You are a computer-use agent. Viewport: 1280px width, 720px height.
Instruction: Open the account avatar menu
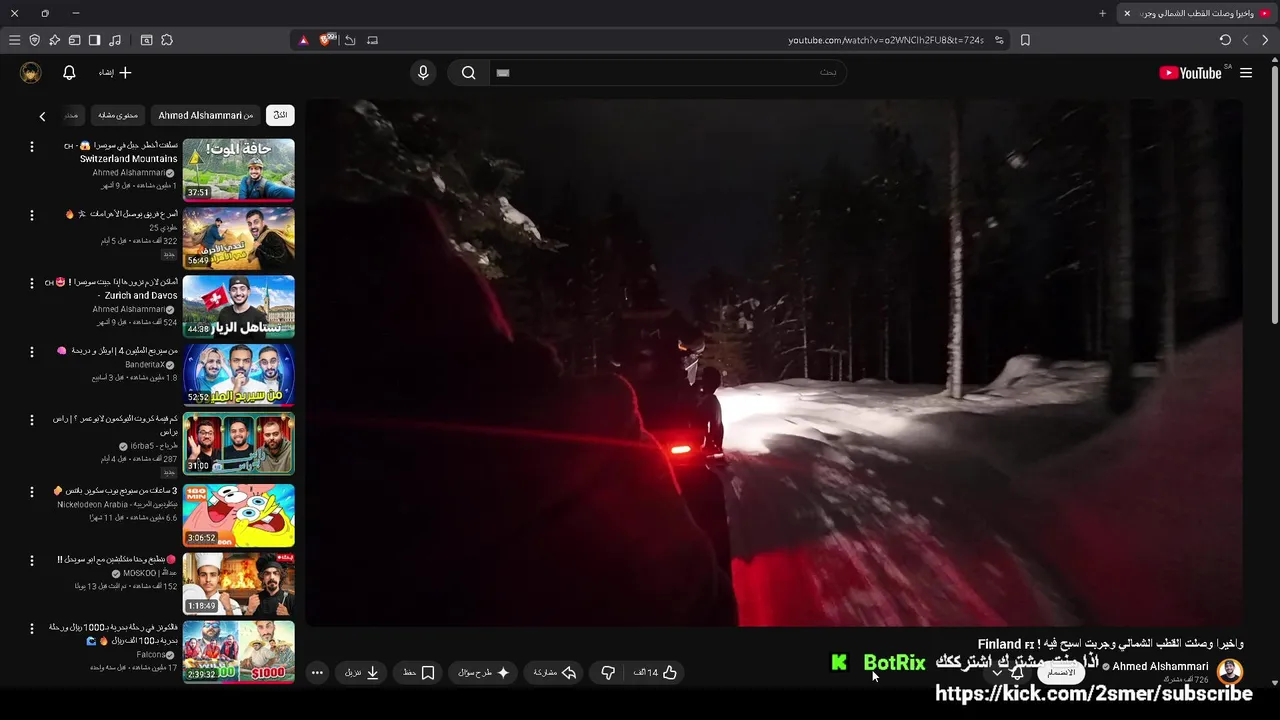click(31, 72)
